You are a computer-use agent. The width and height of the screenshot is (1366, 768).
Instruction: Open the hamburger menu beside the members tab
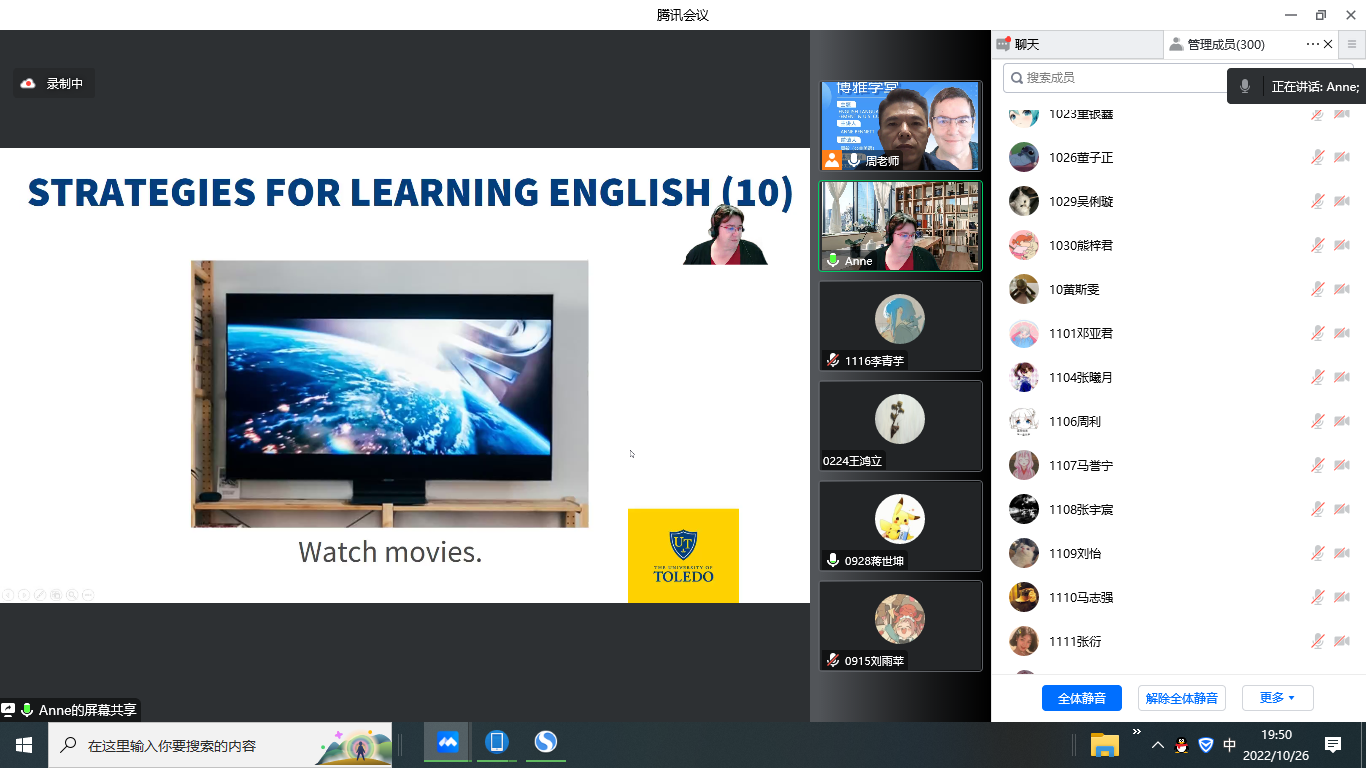pos(1352,44)
